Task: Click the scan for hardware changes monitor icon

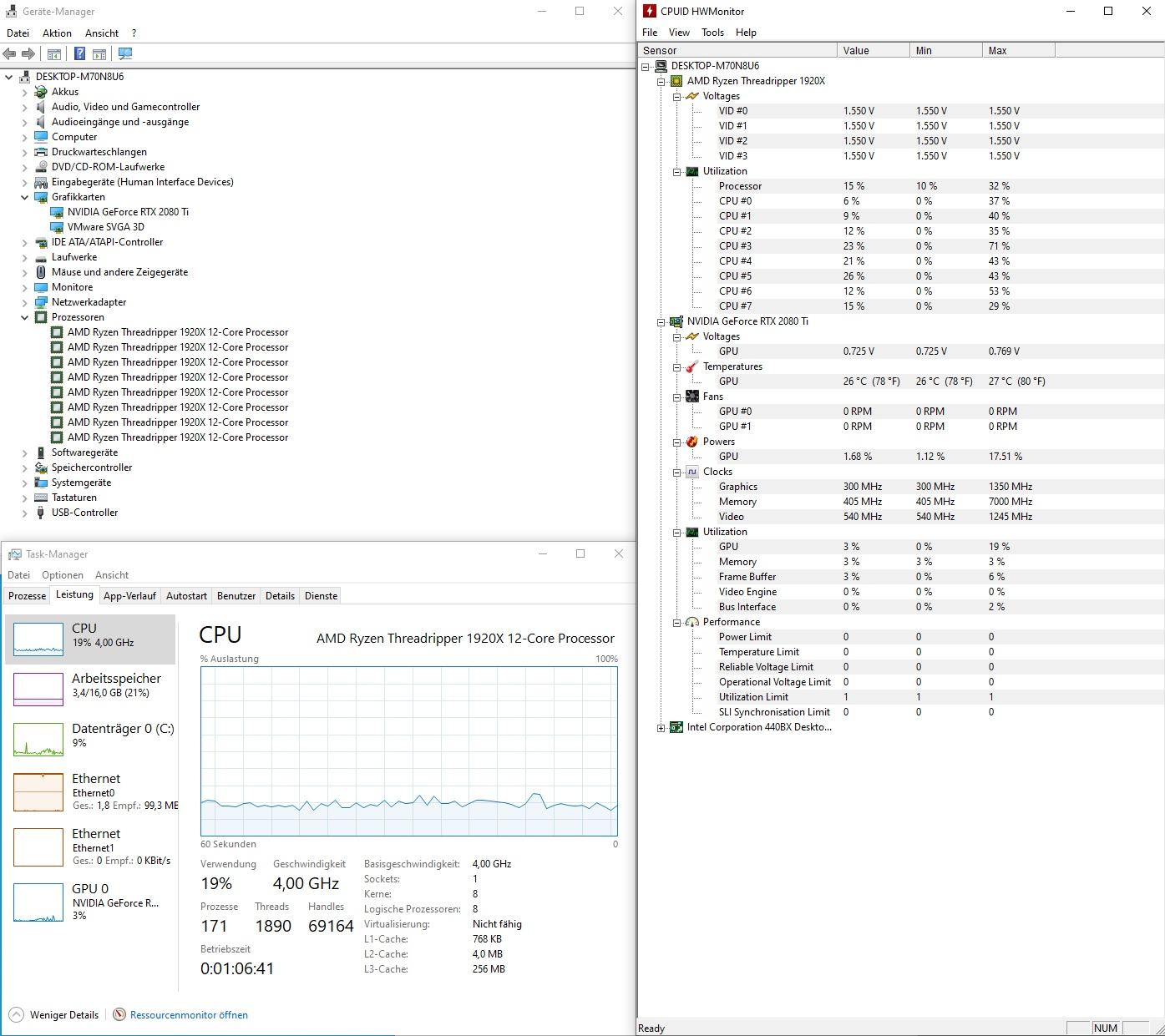Action: 125,53
